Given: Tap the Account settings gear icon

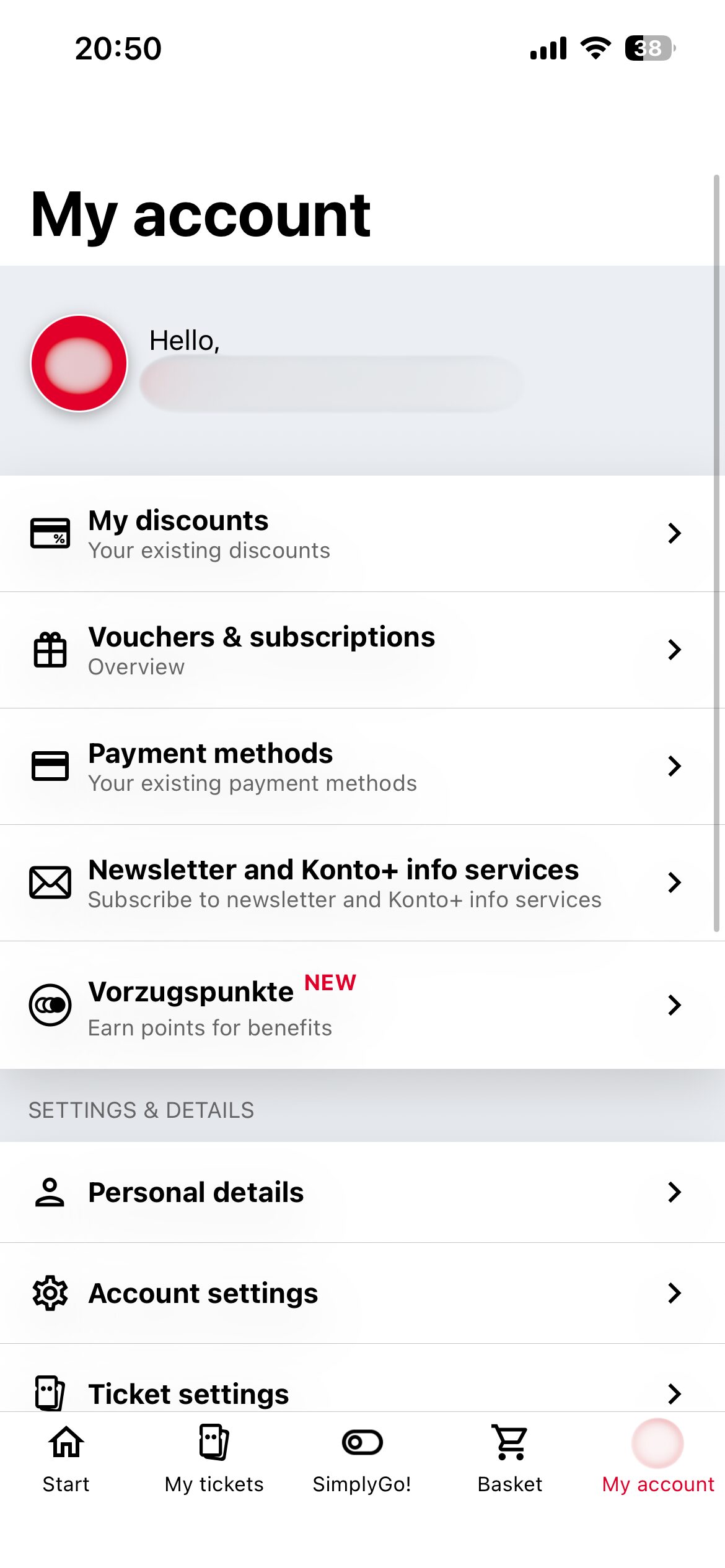Looking at the screenshot, I should [50, 1293].
